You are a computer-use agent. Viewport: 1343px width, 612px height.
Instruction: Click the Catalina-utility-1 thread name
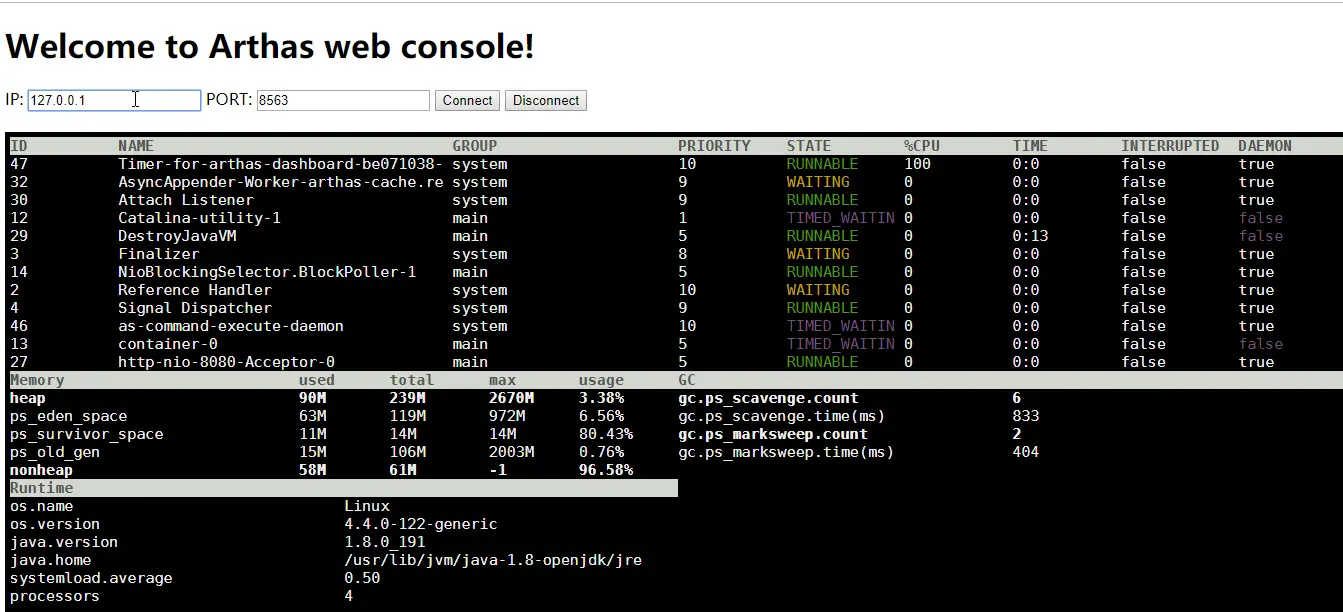[199, 218]
